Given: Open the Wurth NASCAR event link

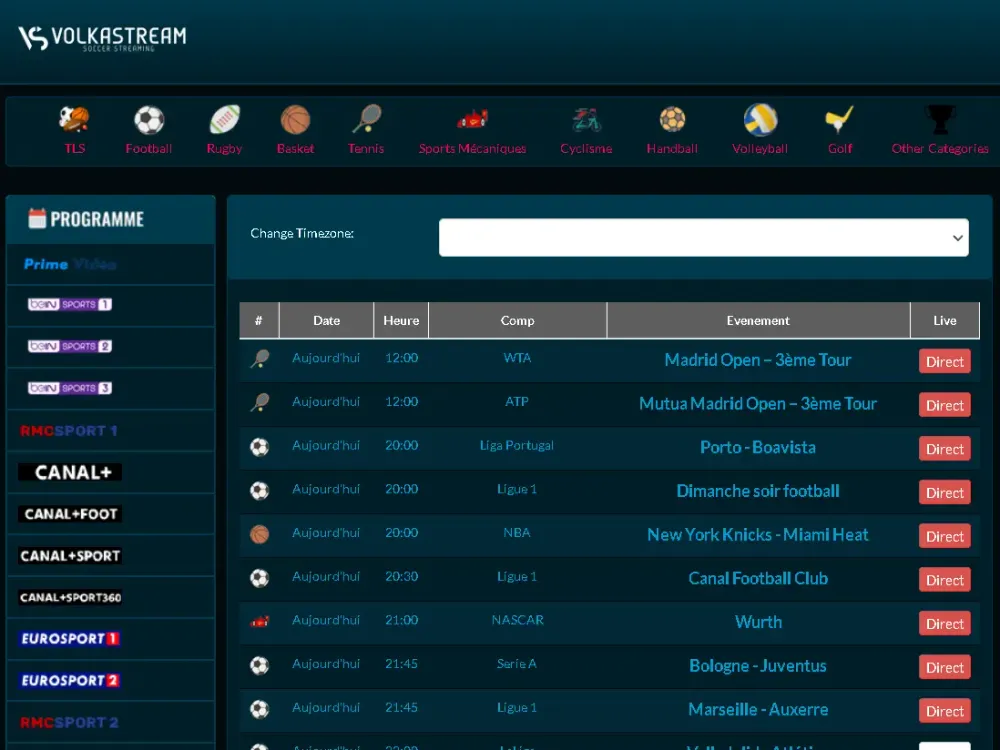Looking at the screenshot, I should (x=758, y=622).
